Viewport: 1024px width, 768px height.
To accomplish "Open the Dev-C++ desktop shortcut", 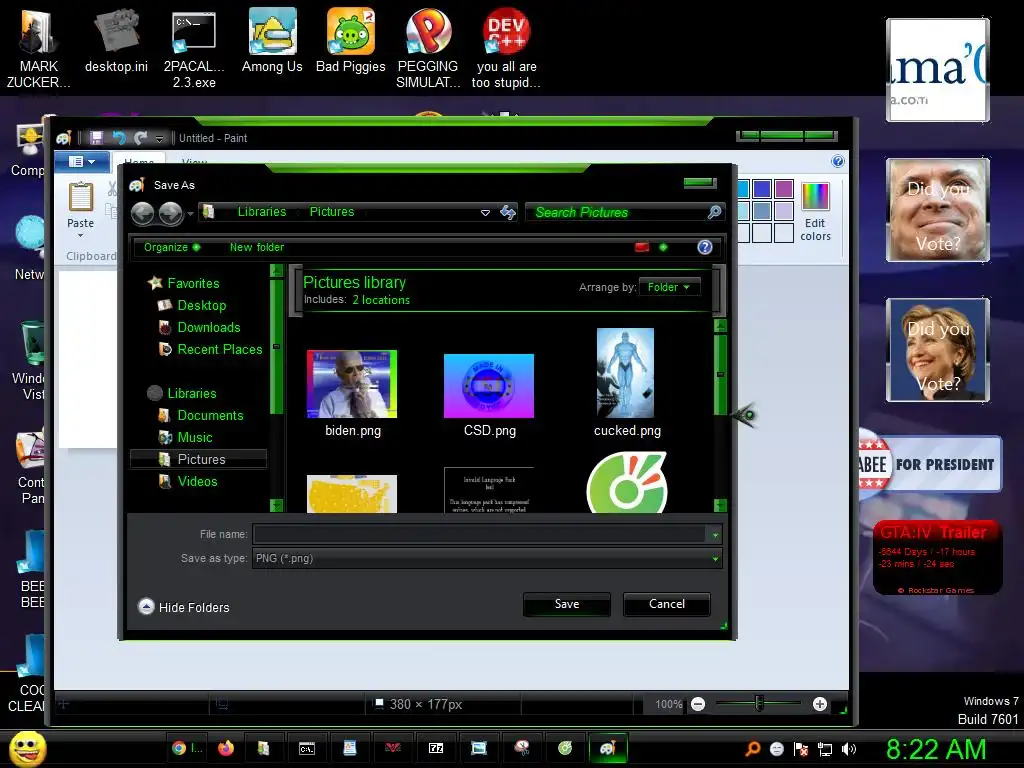I will pyautogui.click(x=506, y=47).
